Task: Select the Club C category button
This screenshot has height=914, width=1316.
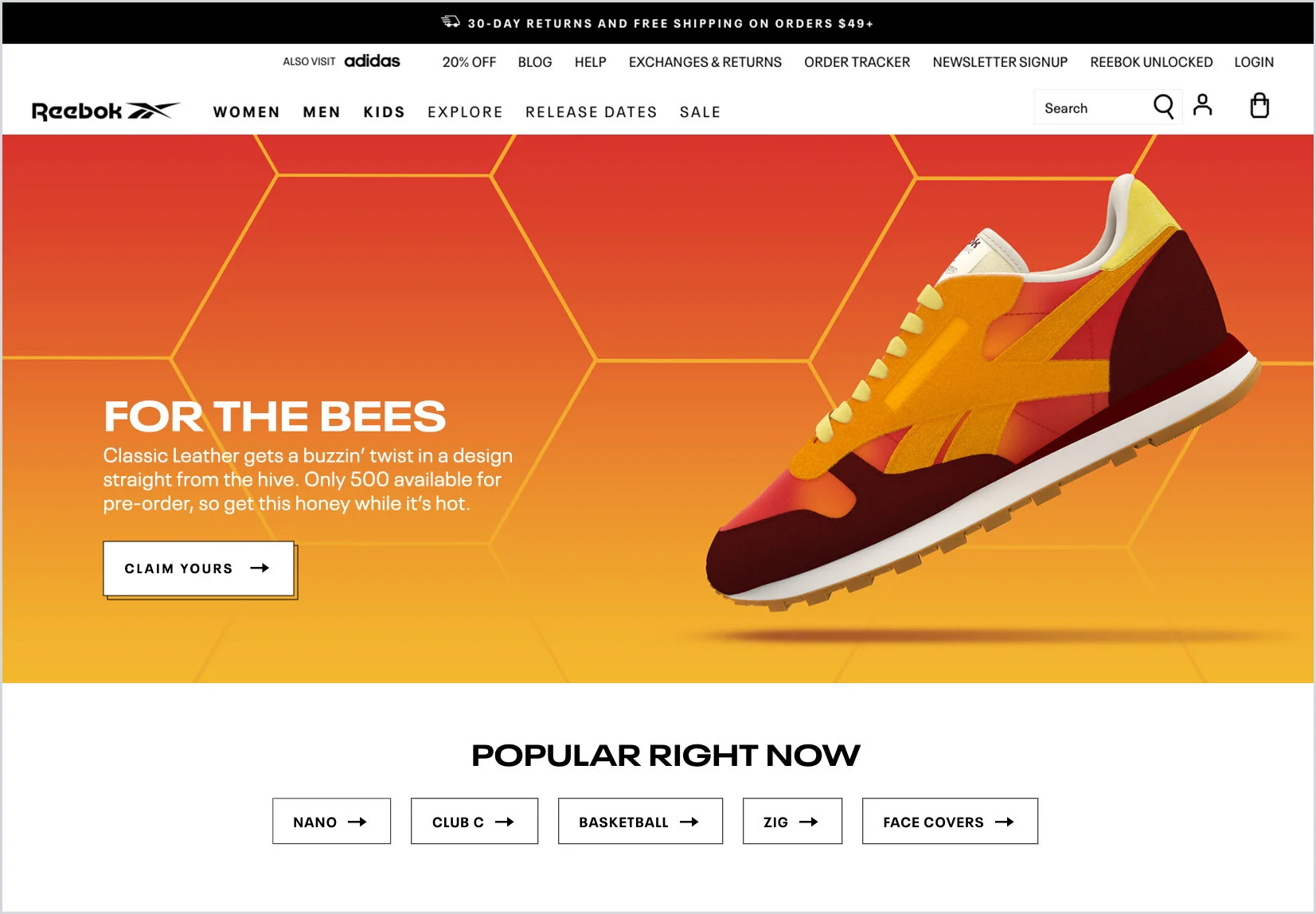Action: [474, 821]
